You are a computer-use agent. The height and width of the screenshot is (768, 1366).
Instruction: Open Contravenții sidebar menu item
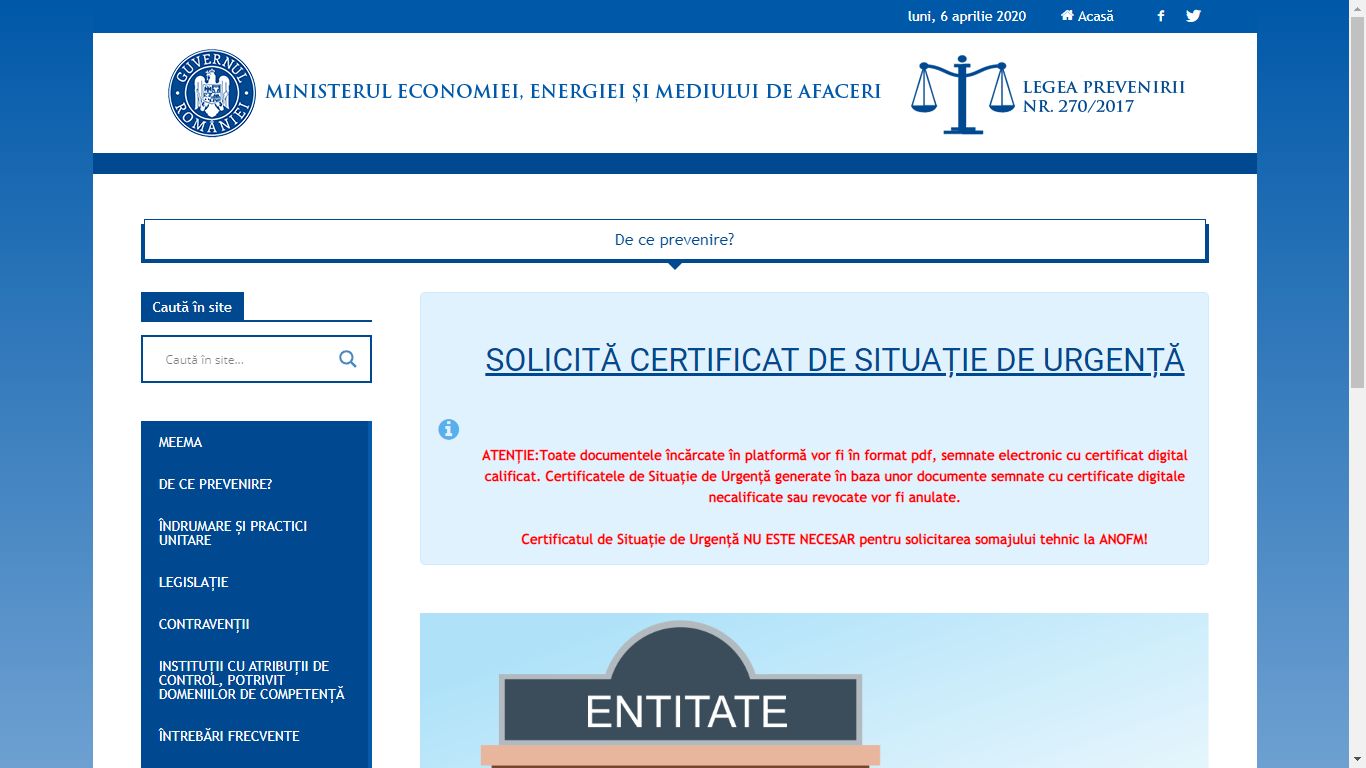click(x=255, y=624)
